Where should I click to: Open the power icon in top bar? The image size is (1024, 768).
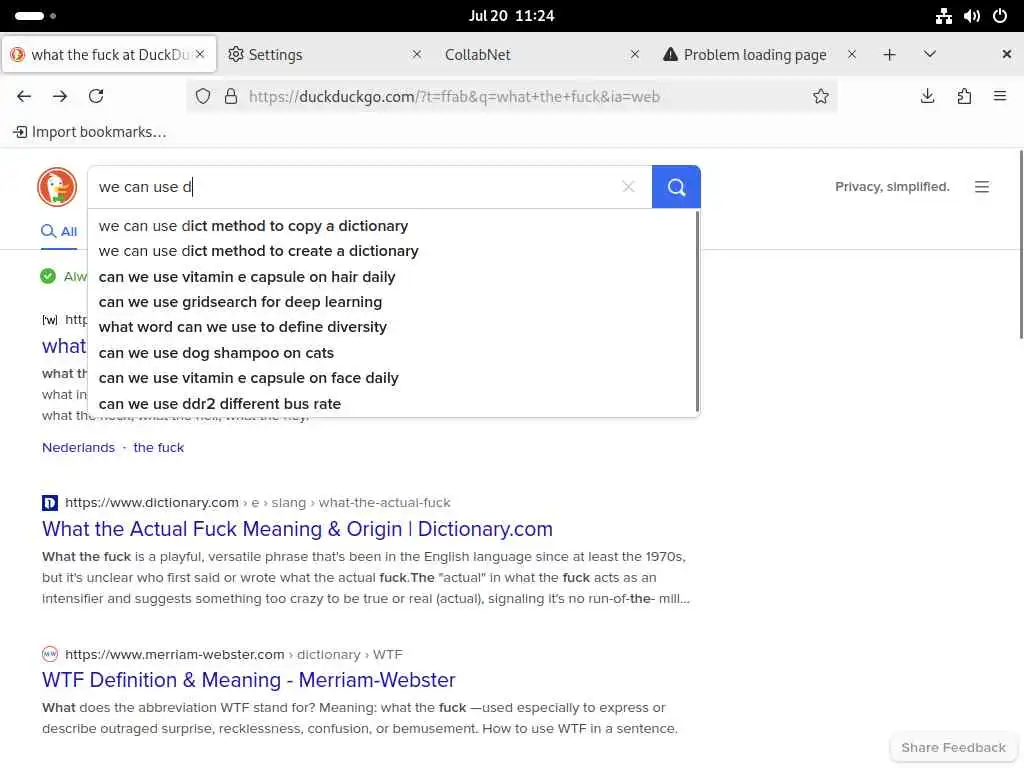point(1000,16)
